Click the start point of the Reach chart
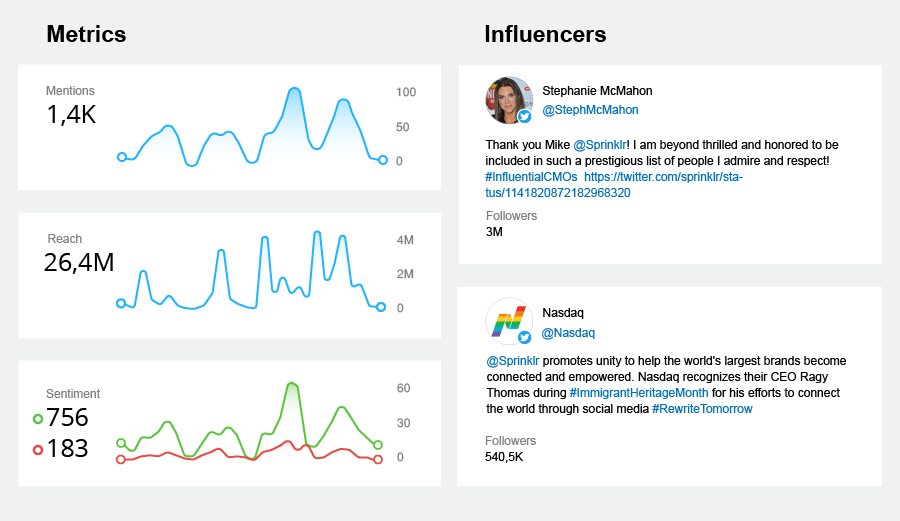 121,303
